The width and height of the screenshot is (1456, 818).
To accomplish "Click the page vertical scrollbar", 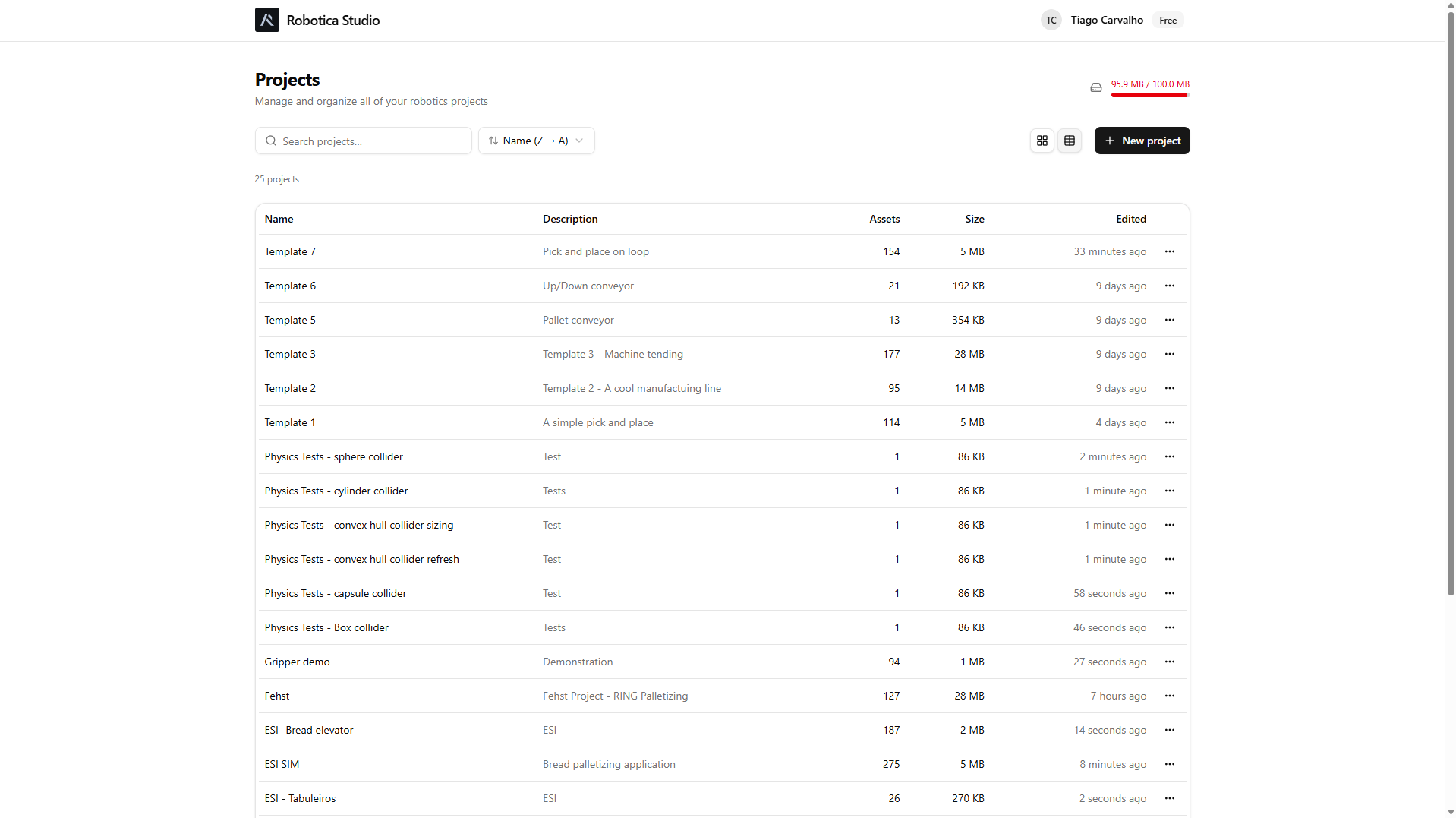I will 1450,304.
